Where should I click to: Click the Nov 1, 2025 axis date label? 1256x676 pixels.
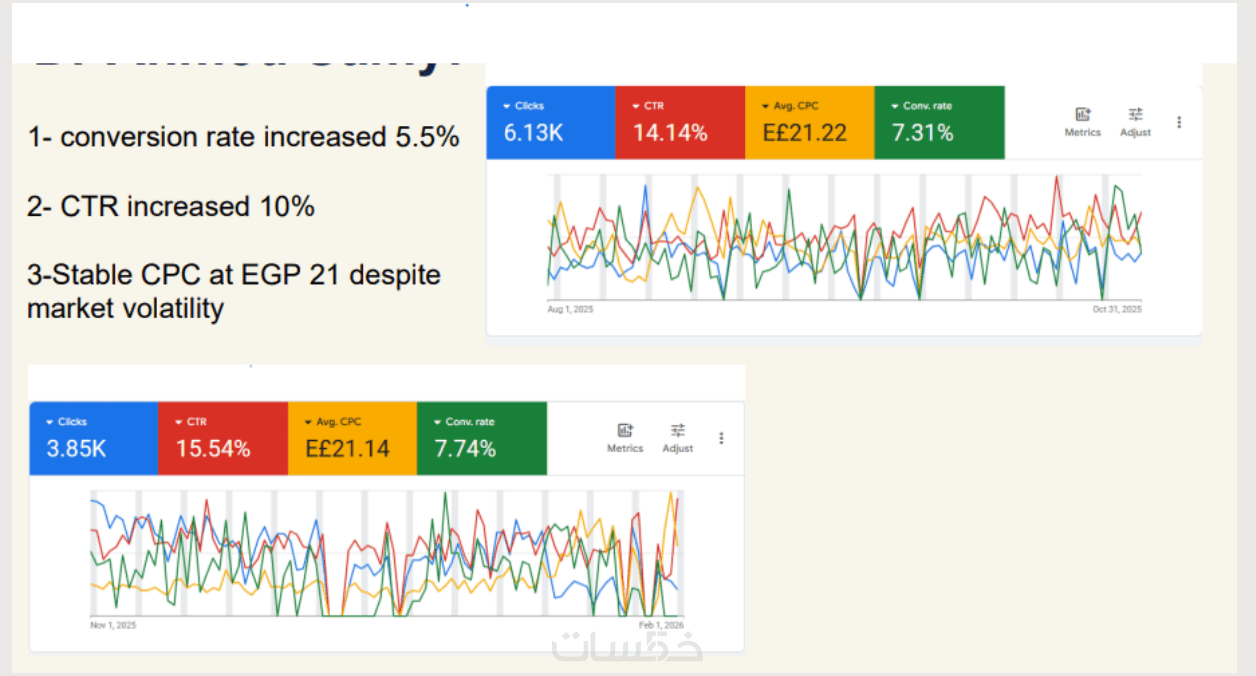[x=113, y=625]
